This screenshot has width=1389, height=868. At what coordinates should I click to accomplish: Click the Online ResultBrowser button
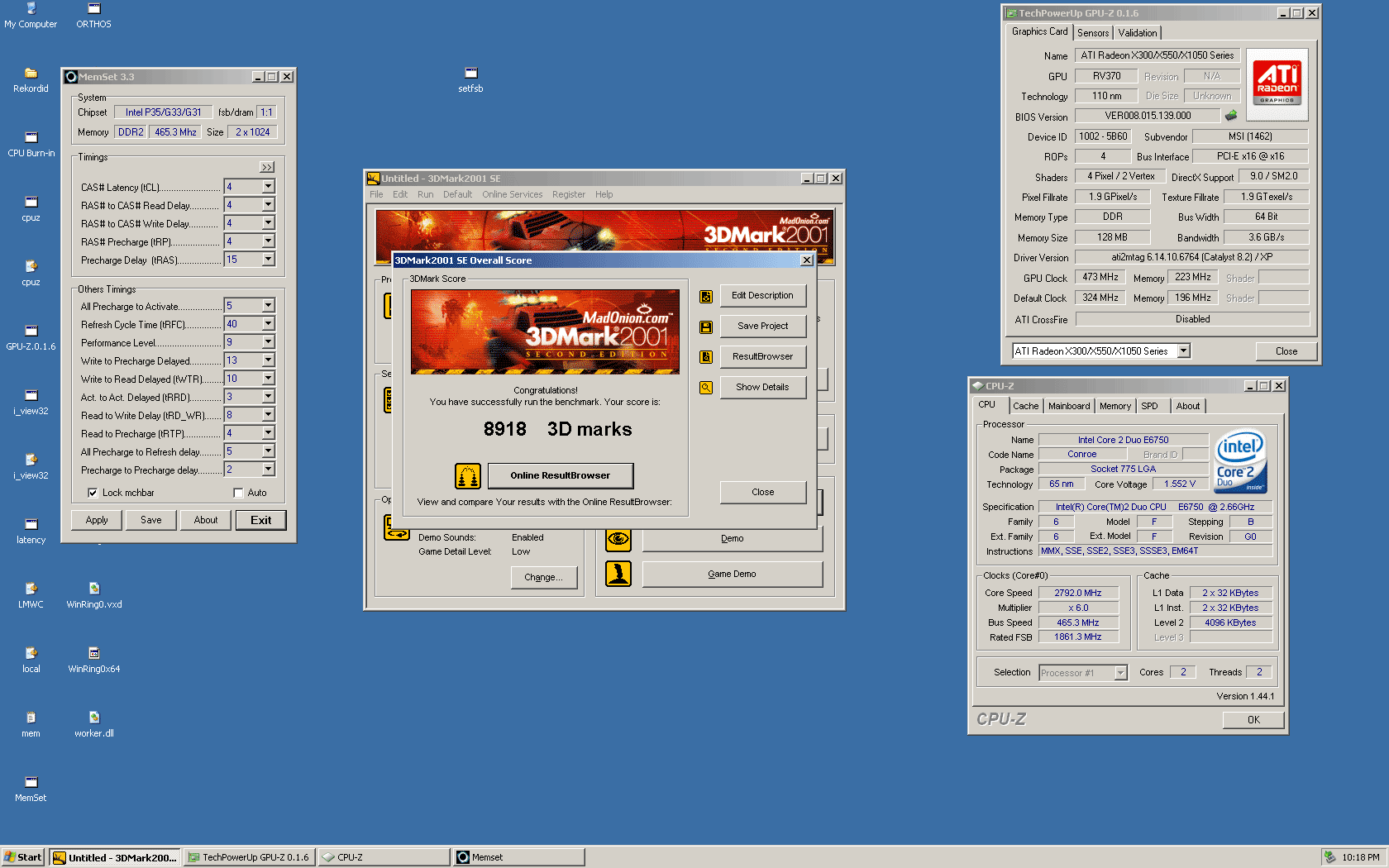point(561,475)
